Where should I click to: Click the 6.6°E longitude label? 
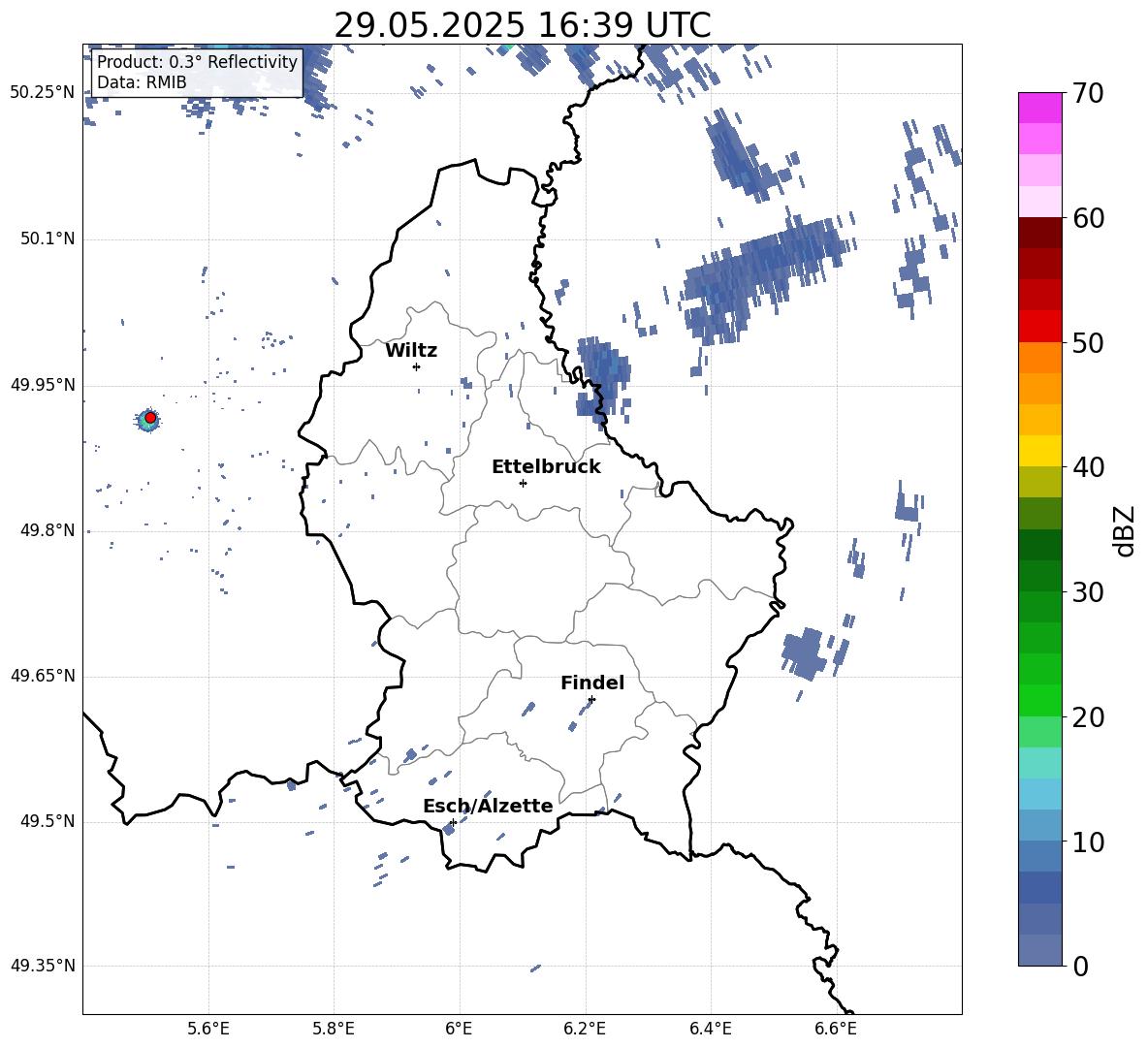coord(836,1029)
